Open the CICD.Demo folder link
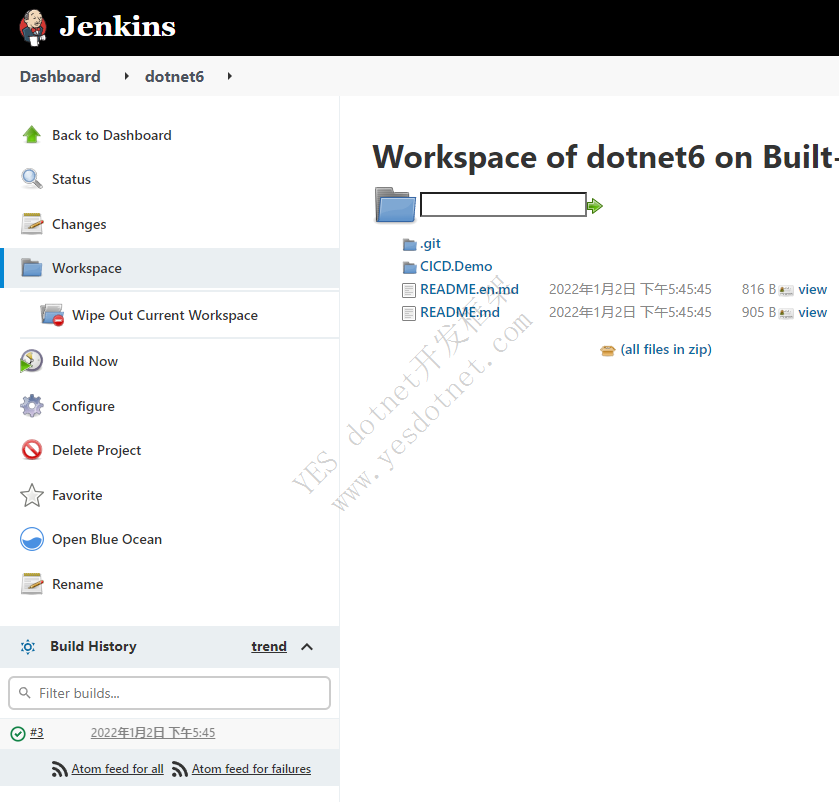The width and height of the screenshot is (839, 802). click(456, 266)
